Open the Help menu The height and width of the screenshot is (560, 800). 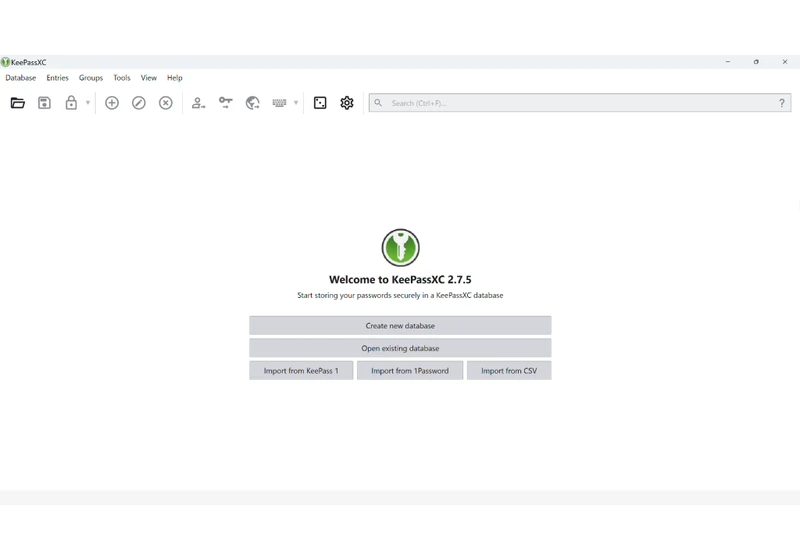click(x=174, y=78)
